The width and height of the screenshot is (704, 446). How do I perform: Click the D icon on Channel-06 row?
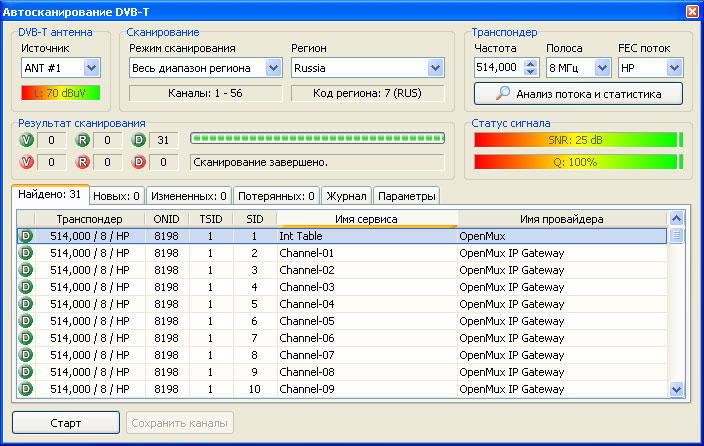26,338
